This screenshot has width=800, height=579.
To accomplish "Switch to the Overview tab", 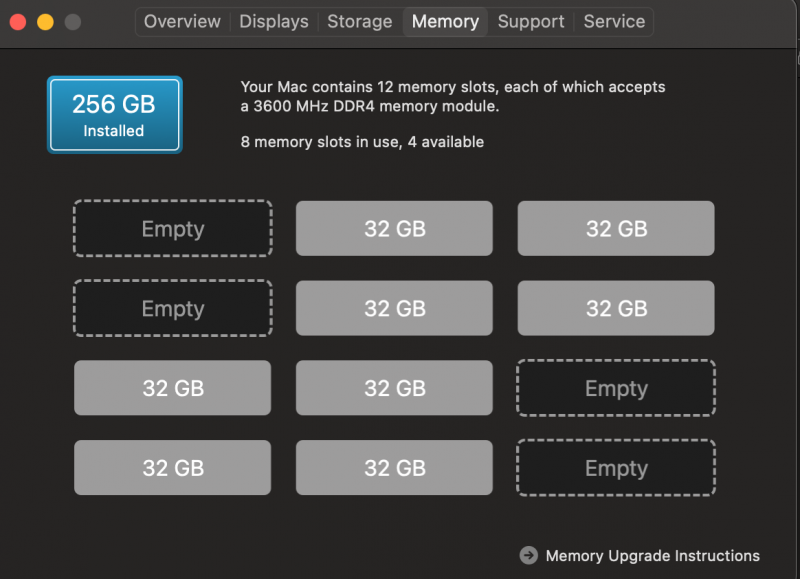I will pos(182,21).
